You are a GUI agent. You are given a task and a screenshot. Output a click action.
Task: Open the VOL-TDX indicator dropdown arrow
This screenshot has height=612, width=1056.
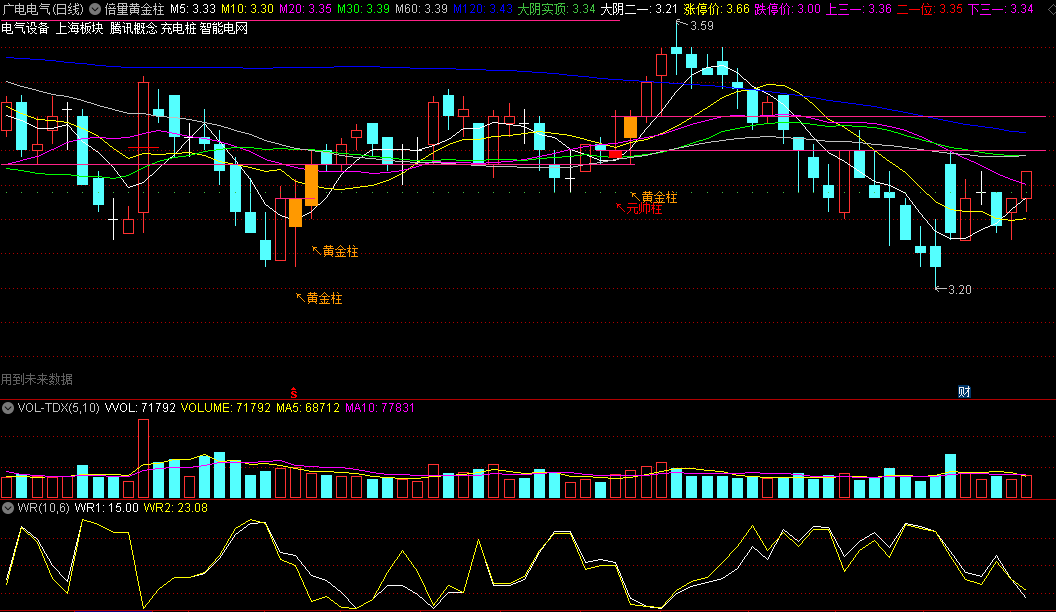pos(8,408)
